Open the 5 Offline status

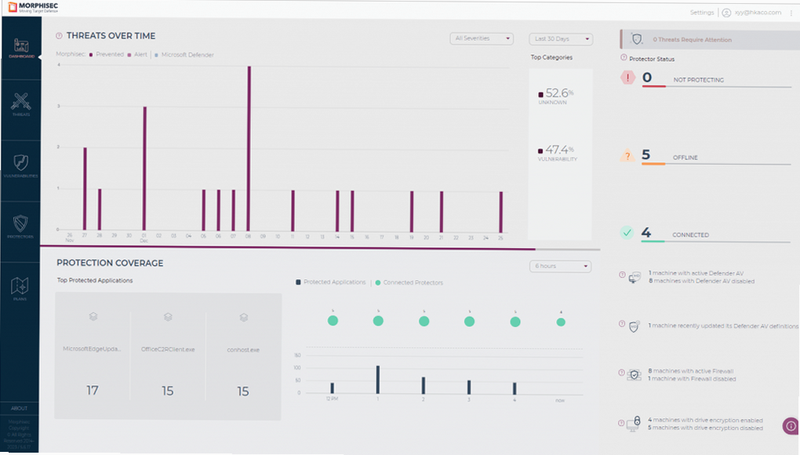706,156
